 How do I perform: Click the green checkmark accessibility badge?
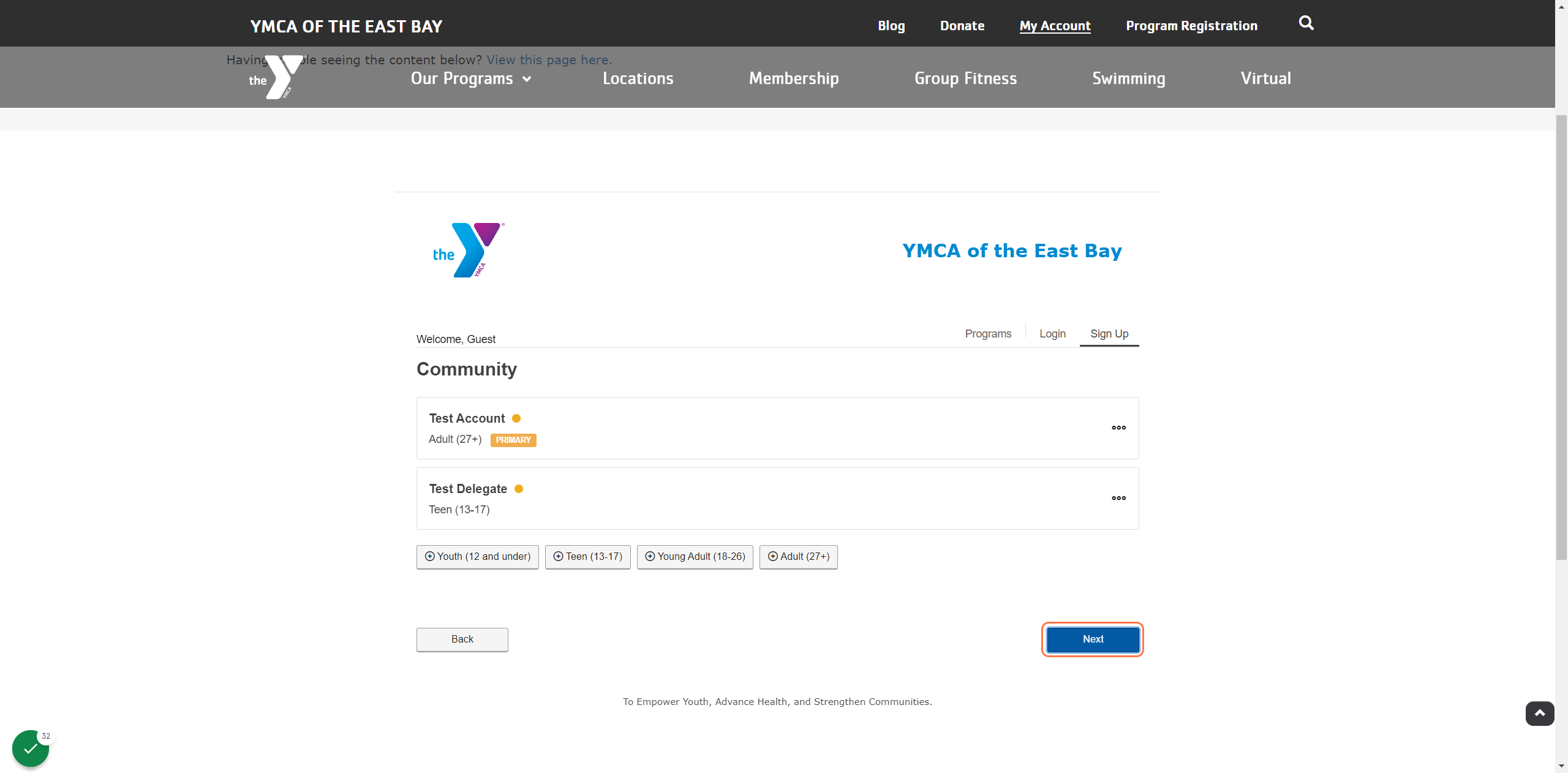coord(31,748)
